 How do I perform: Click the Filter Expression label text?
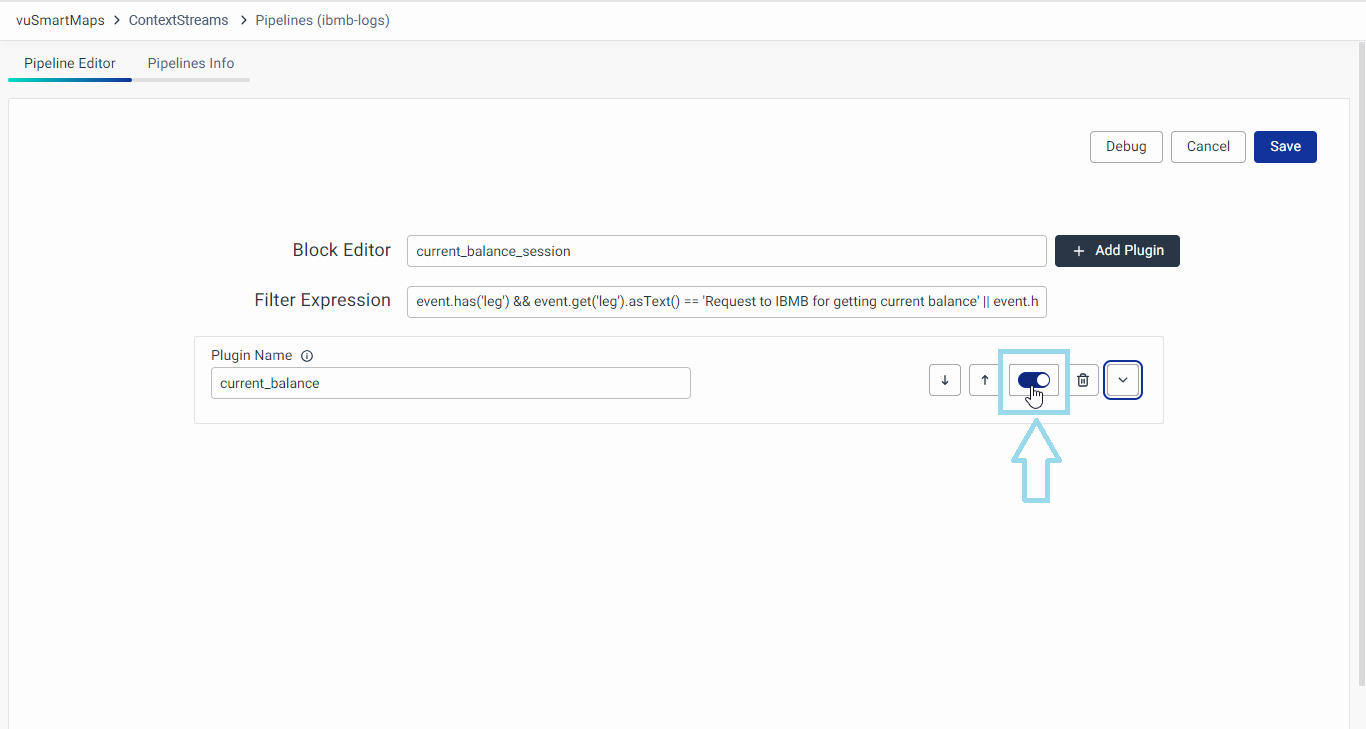(322, 300)
